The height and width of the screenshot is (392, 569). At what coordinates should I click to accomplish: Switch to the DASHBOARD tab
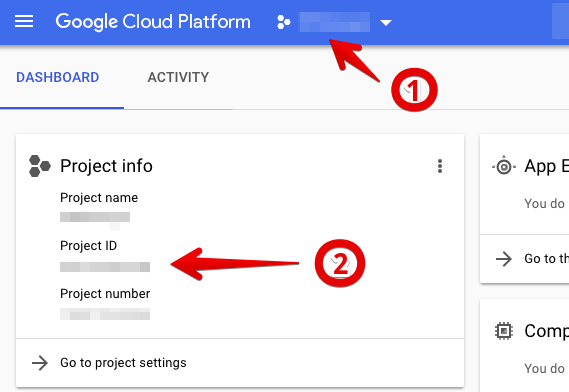pyautogui.click(x=58, y=77)
